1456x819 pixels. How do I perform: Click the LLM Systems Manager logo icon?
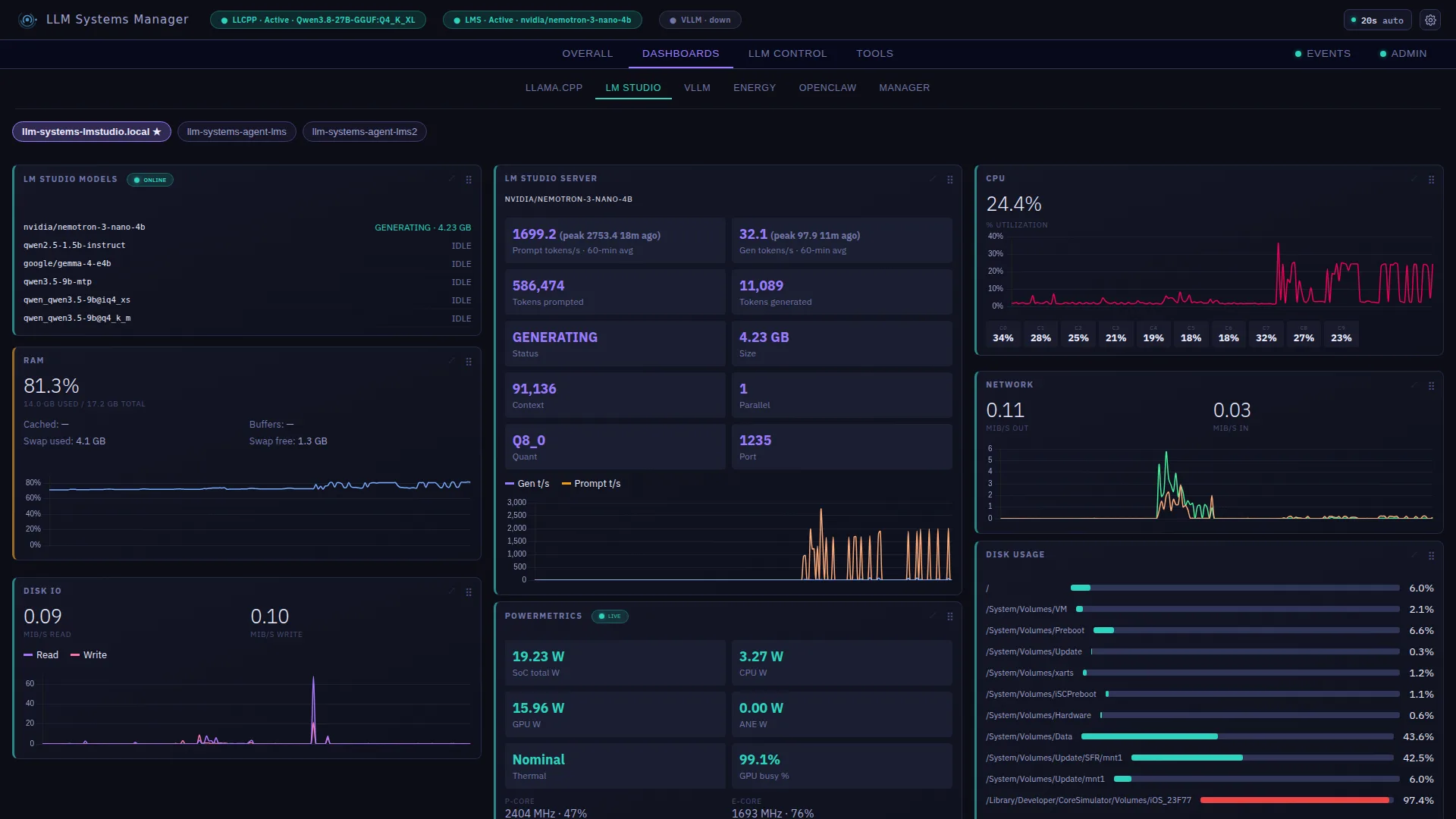coord(28,20)
